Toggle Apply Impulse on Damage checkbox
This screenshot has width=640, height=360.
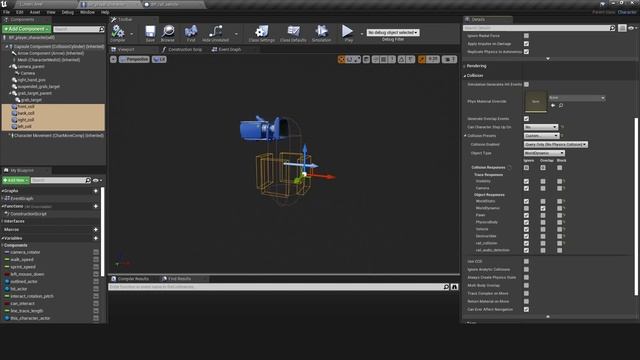point(526,44)
